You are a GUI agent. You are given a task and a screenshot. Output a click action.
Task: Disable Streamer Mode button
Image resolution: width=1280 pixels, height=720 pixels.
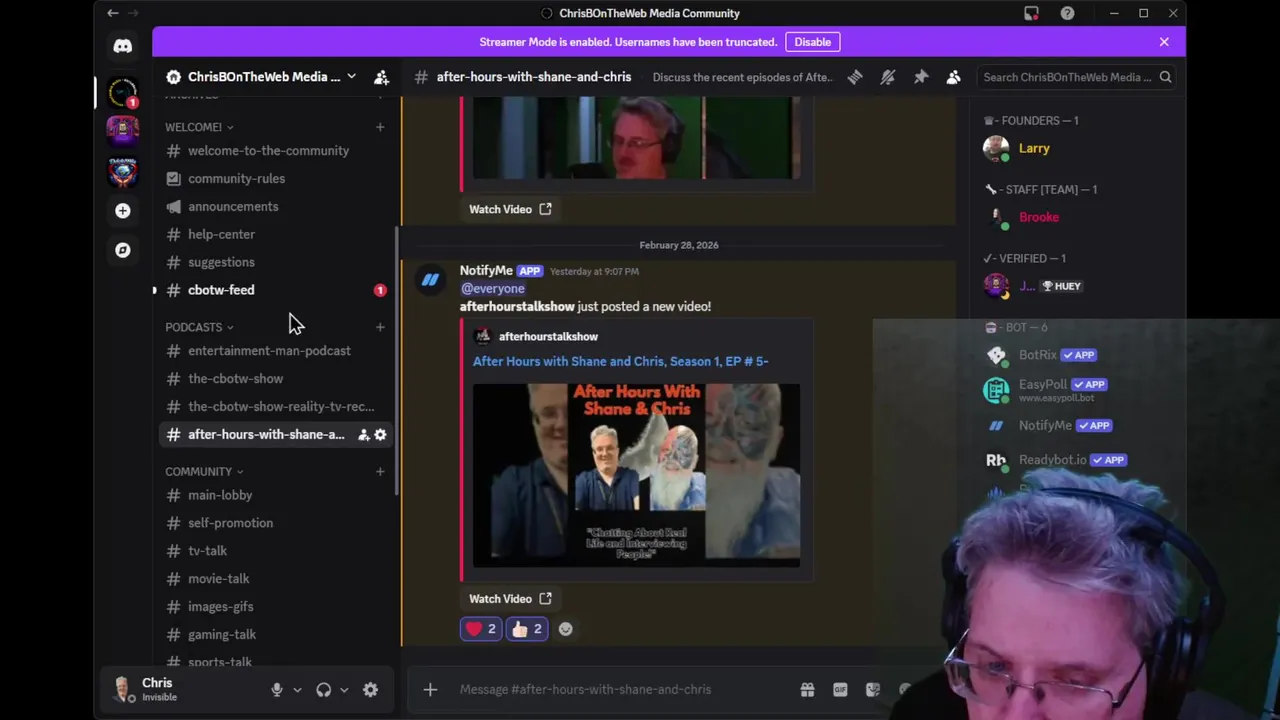coord(812,42)
